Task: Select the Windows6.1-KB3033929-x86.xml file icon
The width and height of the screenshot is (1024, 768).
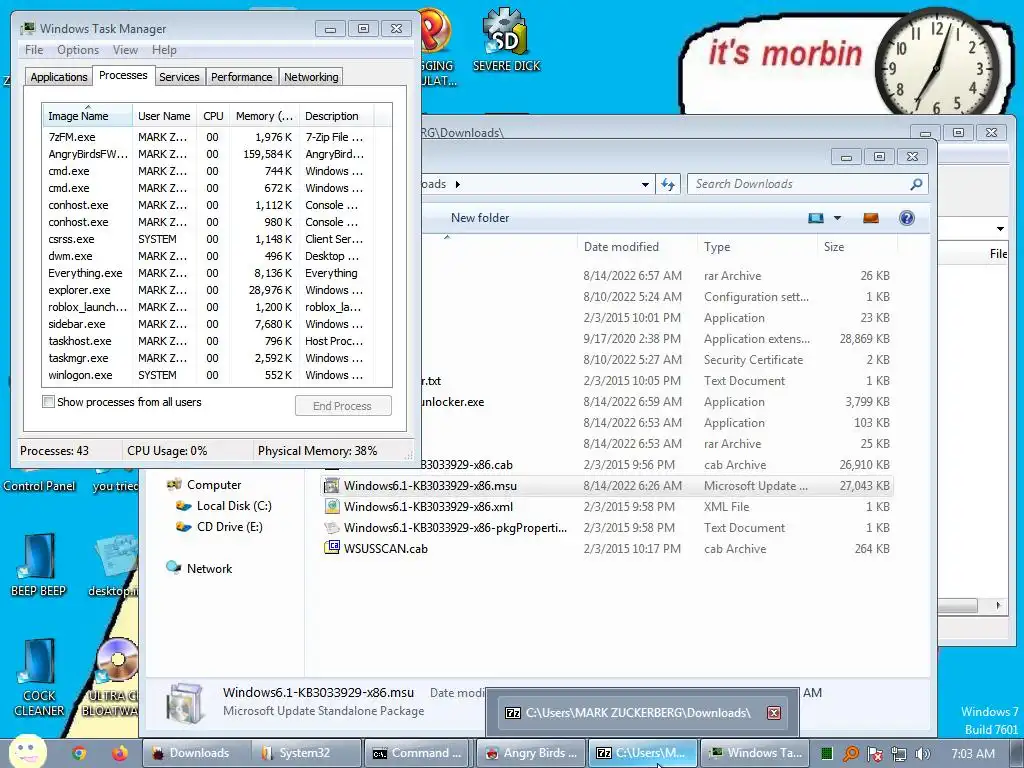Action: pos(332,506)
